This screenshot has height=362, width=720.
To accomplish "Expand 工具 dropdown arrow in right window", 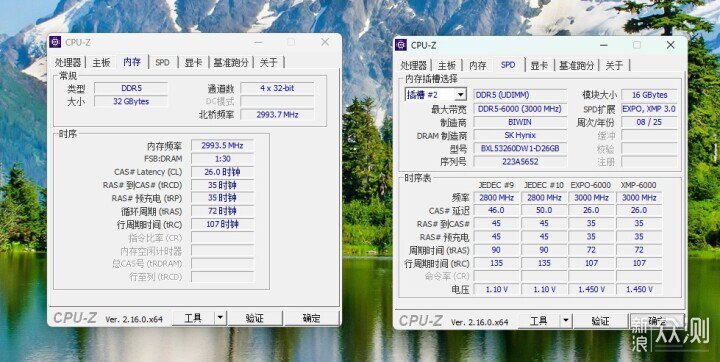I will pyautogui.click(x=566, y=322).
